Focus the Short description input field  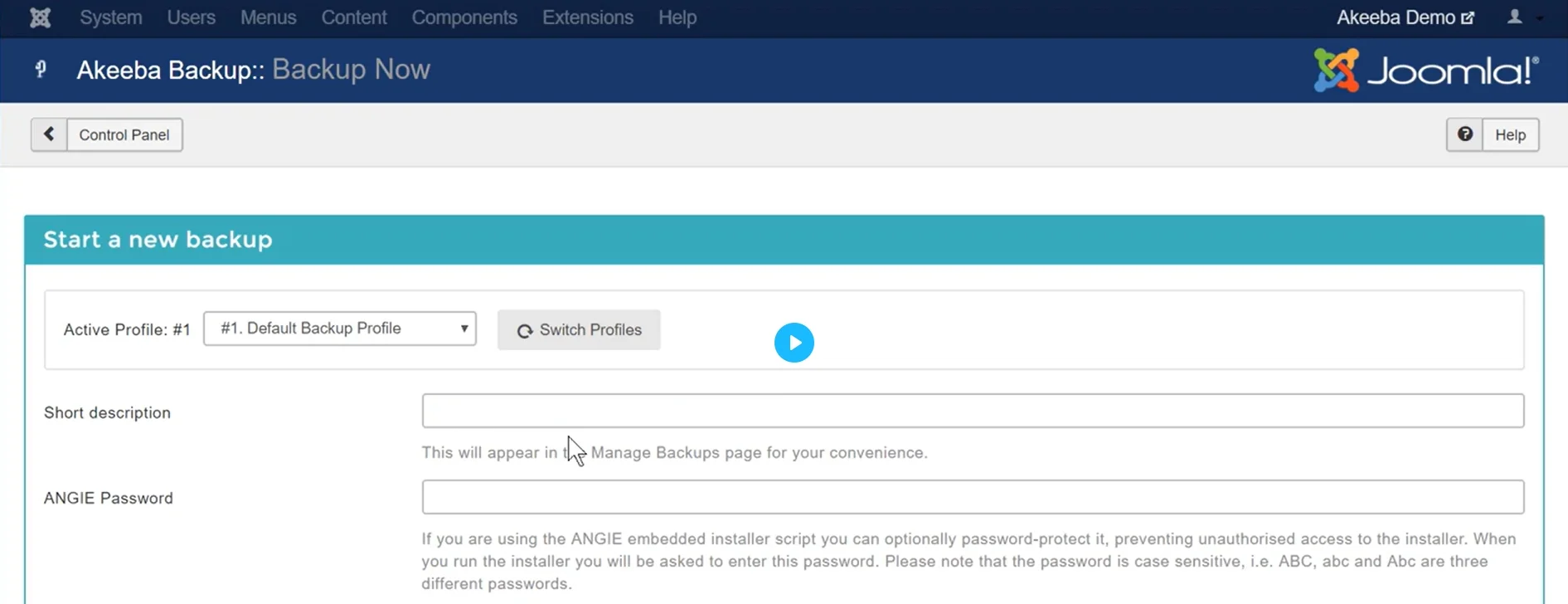(973, 411)
